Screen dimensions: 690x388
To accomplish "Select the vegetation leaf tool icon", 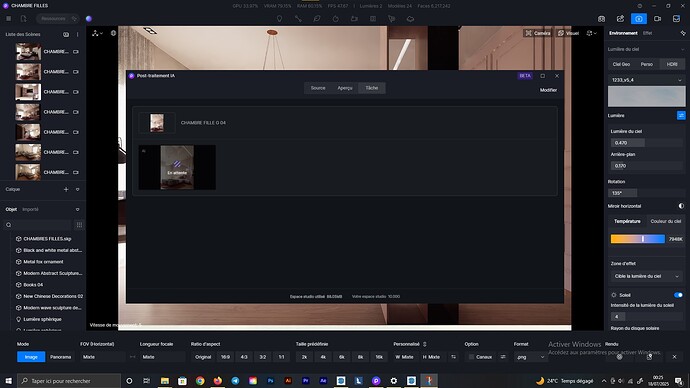I will pos(317,19).
